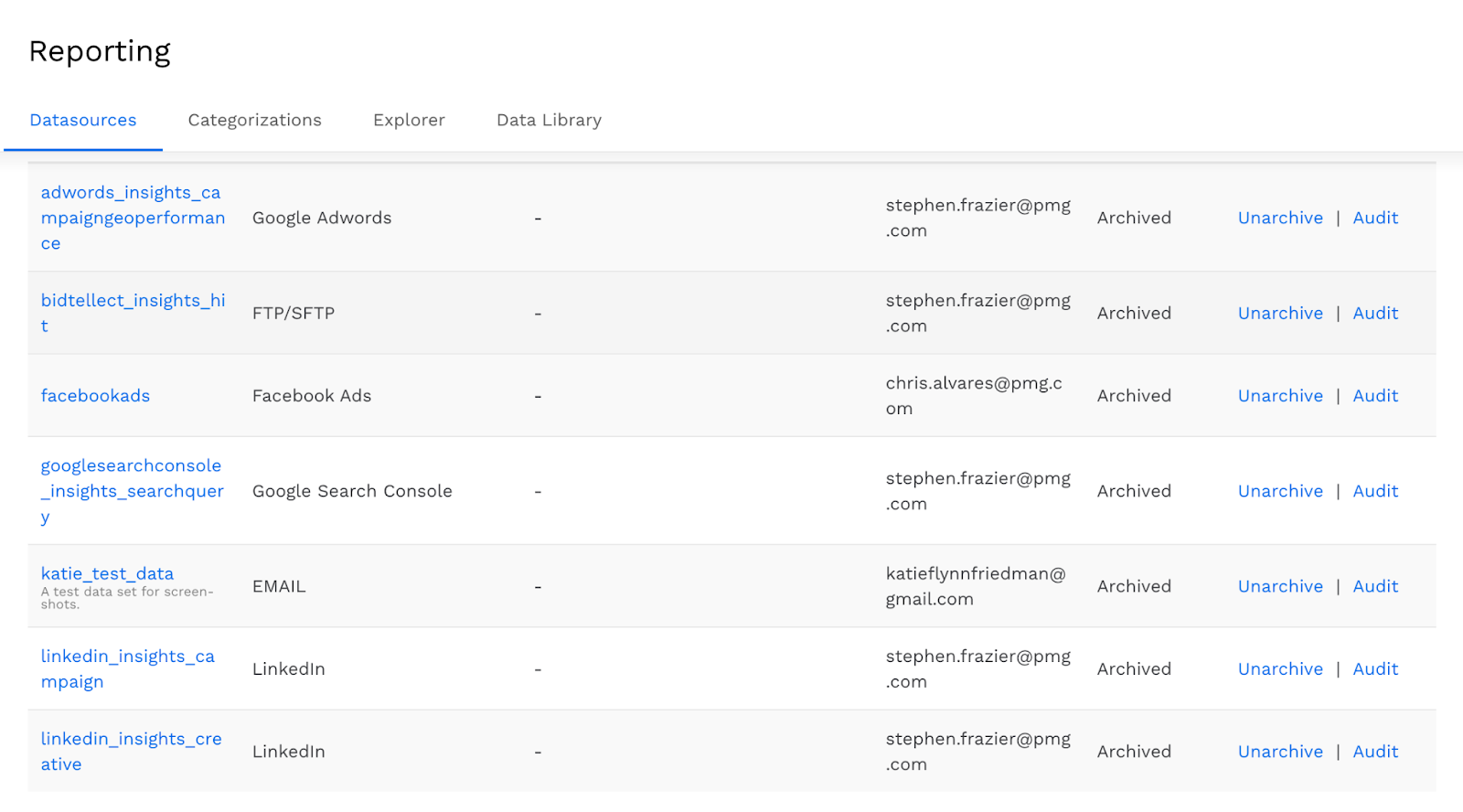Select the Data Library tab
Screen dimensions: 1463x812
(549, 120)
